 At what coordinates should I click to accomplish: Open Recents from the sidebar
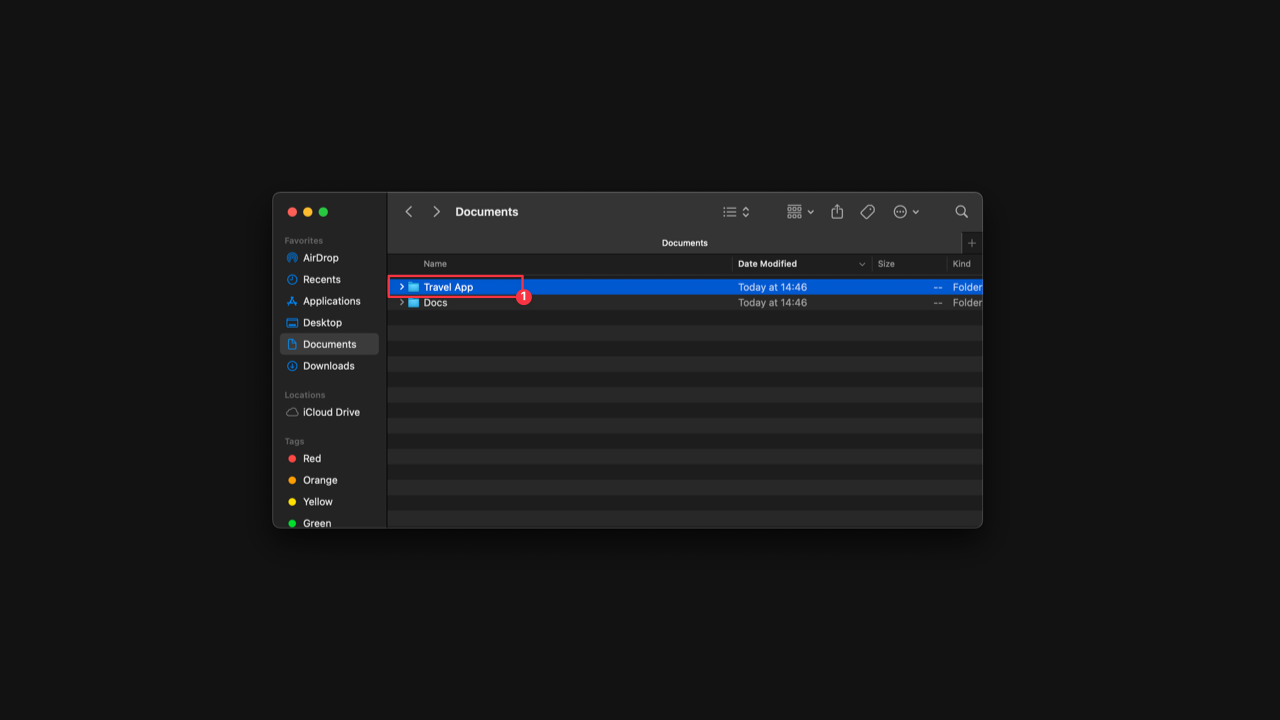click(320, 279)
